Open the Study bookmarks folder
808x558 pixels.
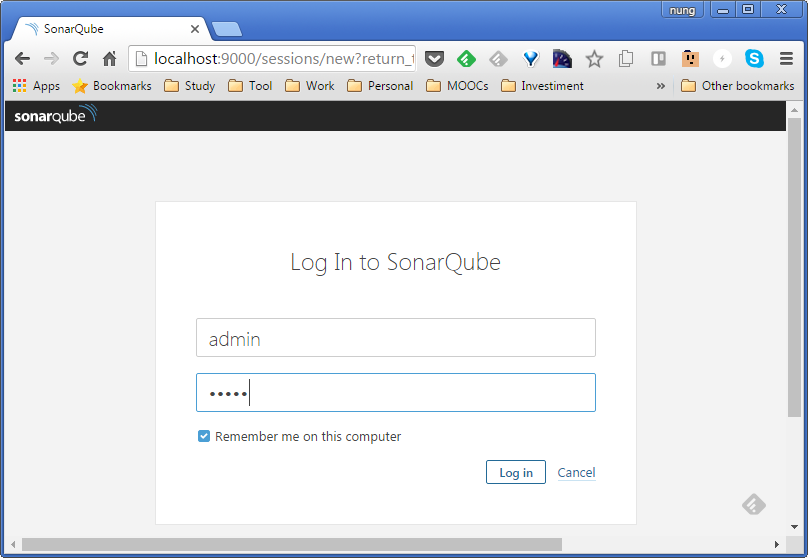(190, 86)
